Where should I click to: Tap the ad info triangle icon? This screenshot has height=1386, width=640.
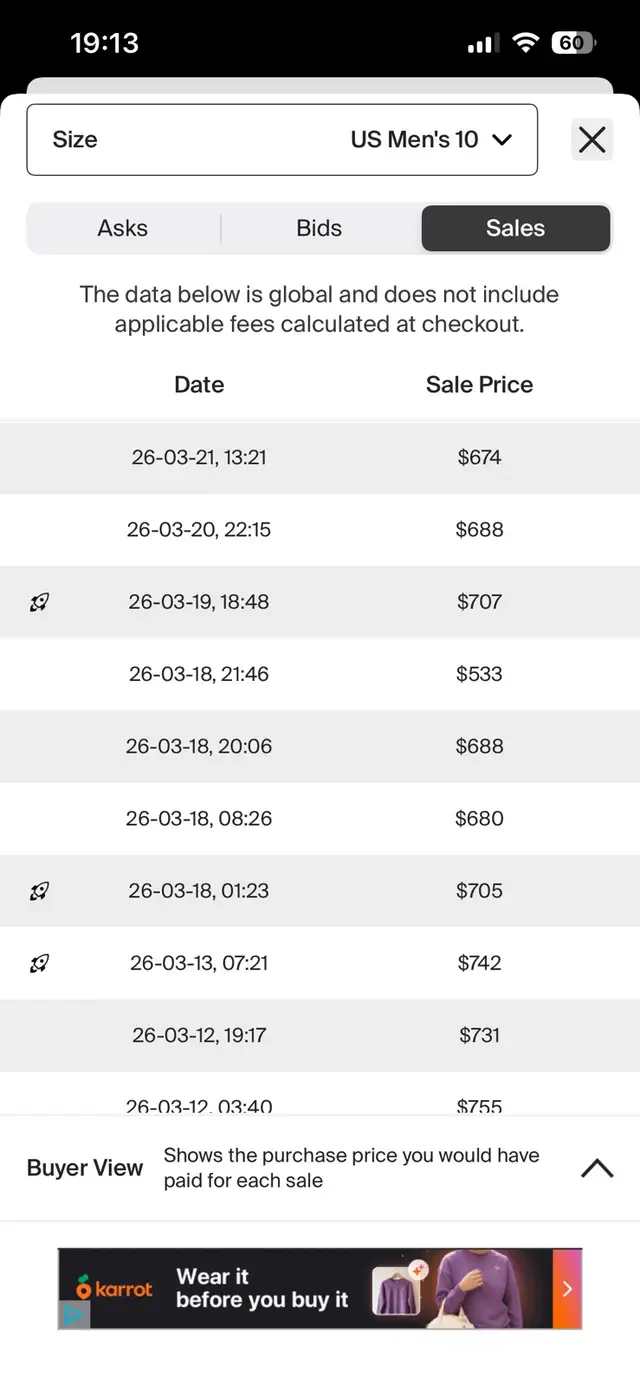[x=74, y=1315]
